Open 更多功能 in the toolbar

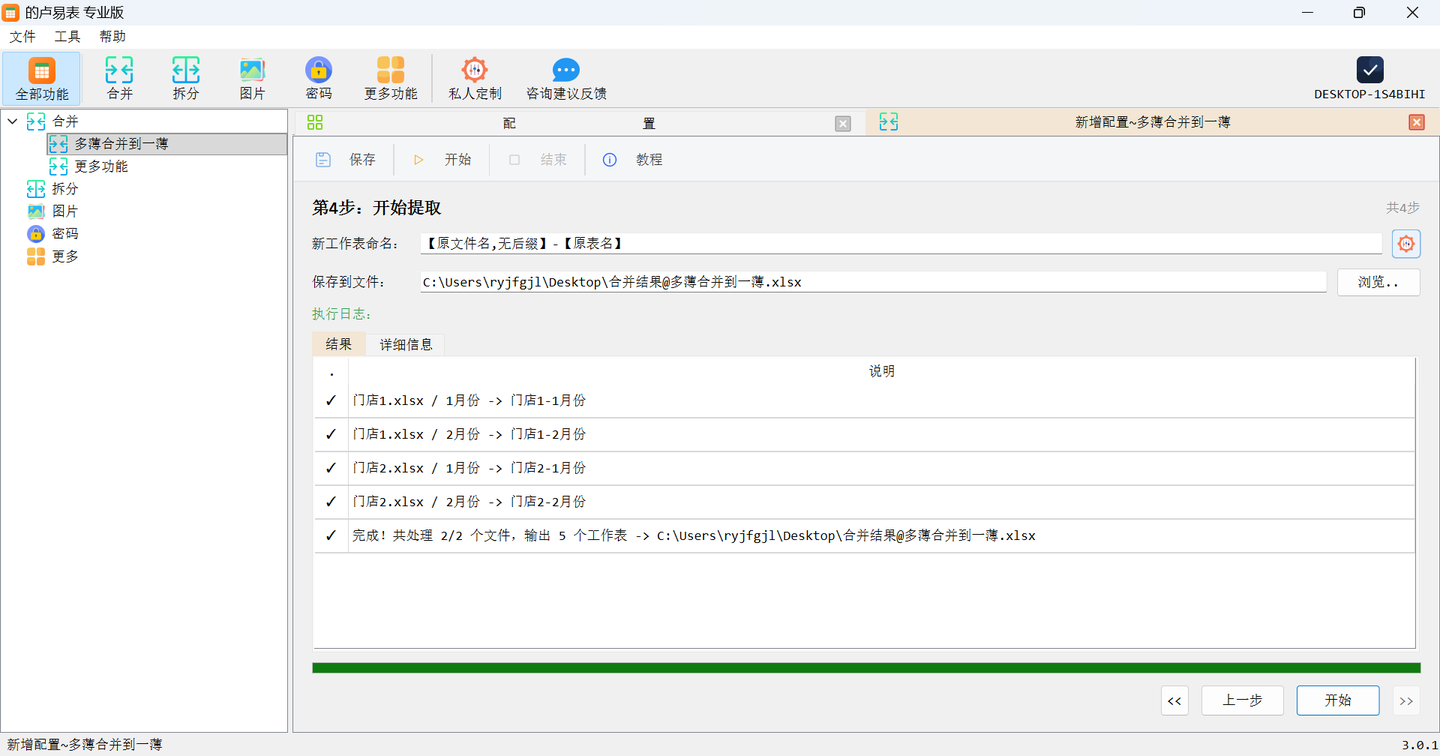click(x=391, y=78)
